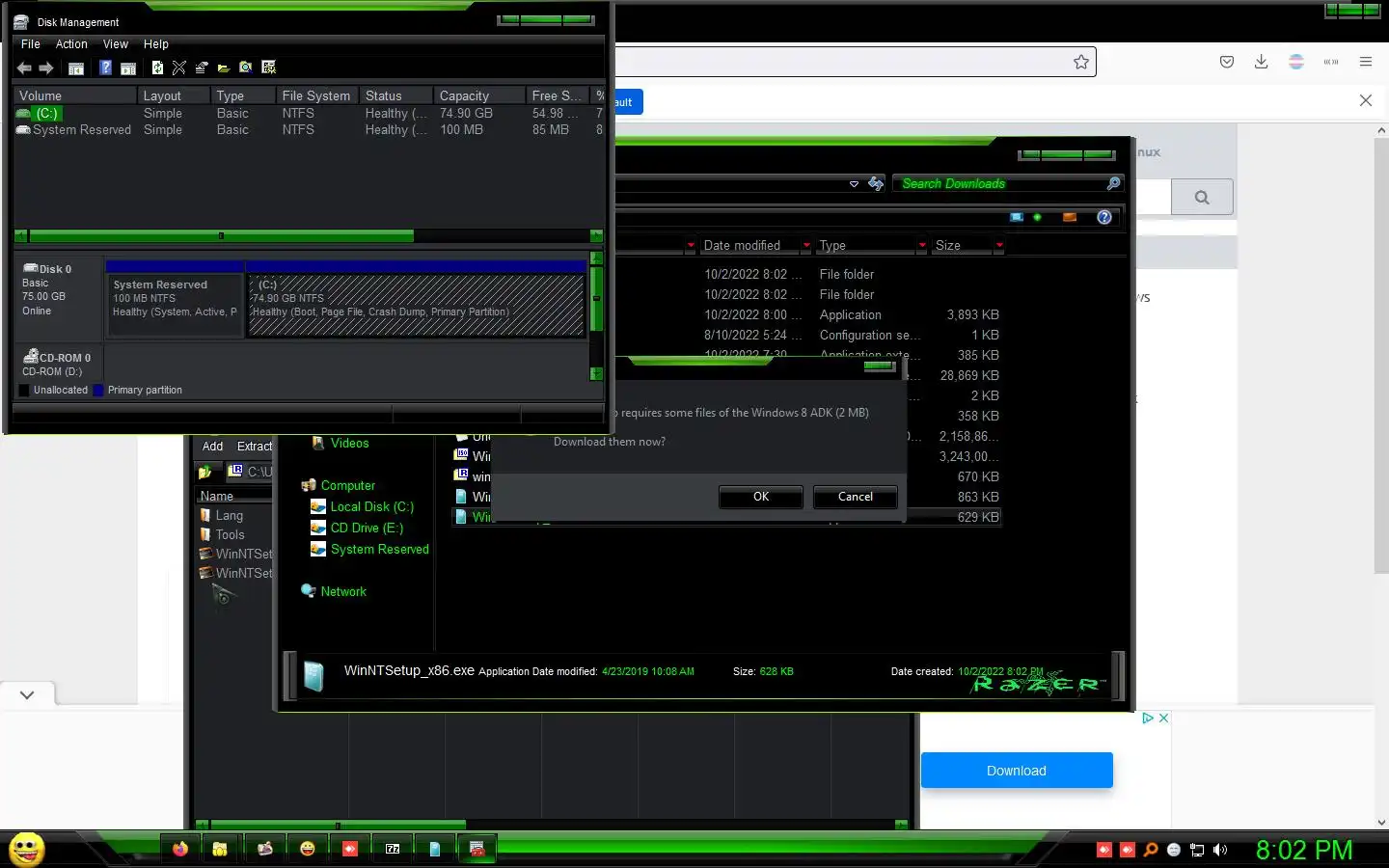Open the Name column filter dropdown in Explorer

(x=691, y=246)
